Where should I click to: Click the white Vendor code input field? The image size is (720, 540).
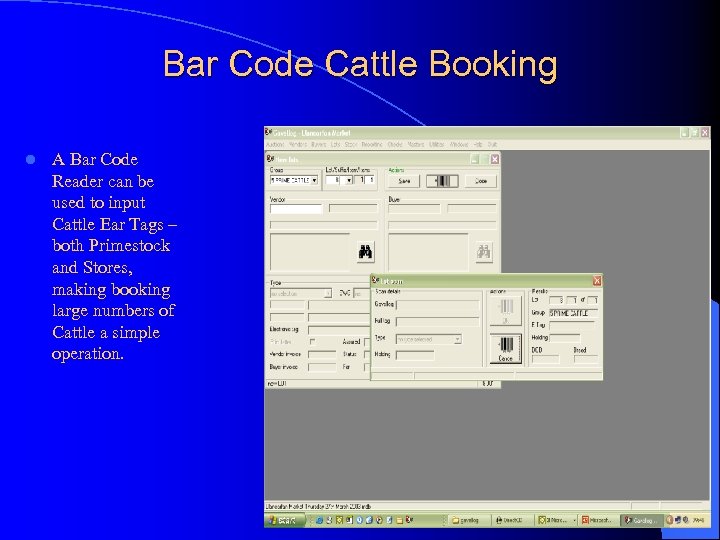(296, 209)
